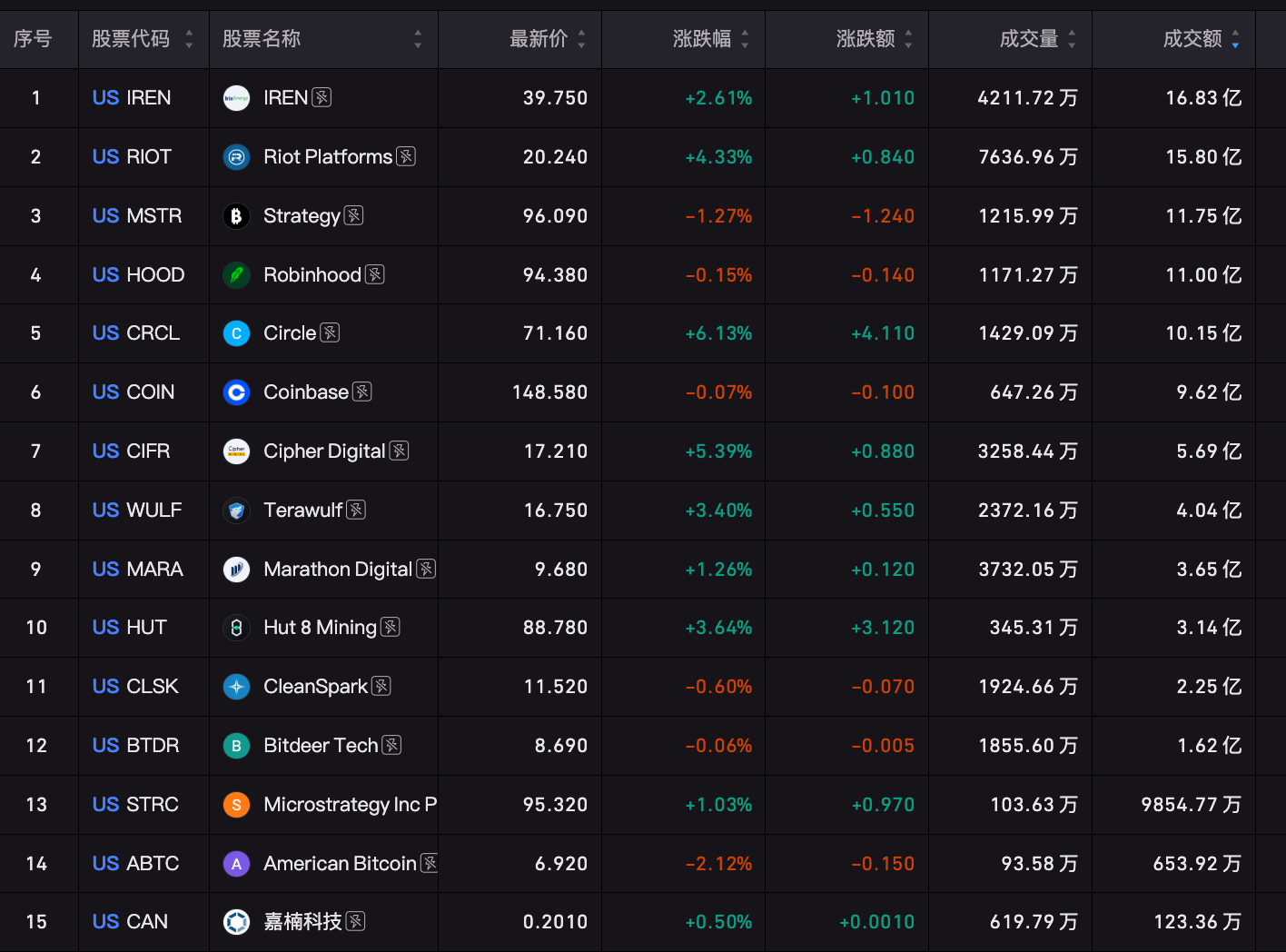The image size is (1286, 952).
Task: Toggle 成交额 descending sort arrows
Action: 1235,39
